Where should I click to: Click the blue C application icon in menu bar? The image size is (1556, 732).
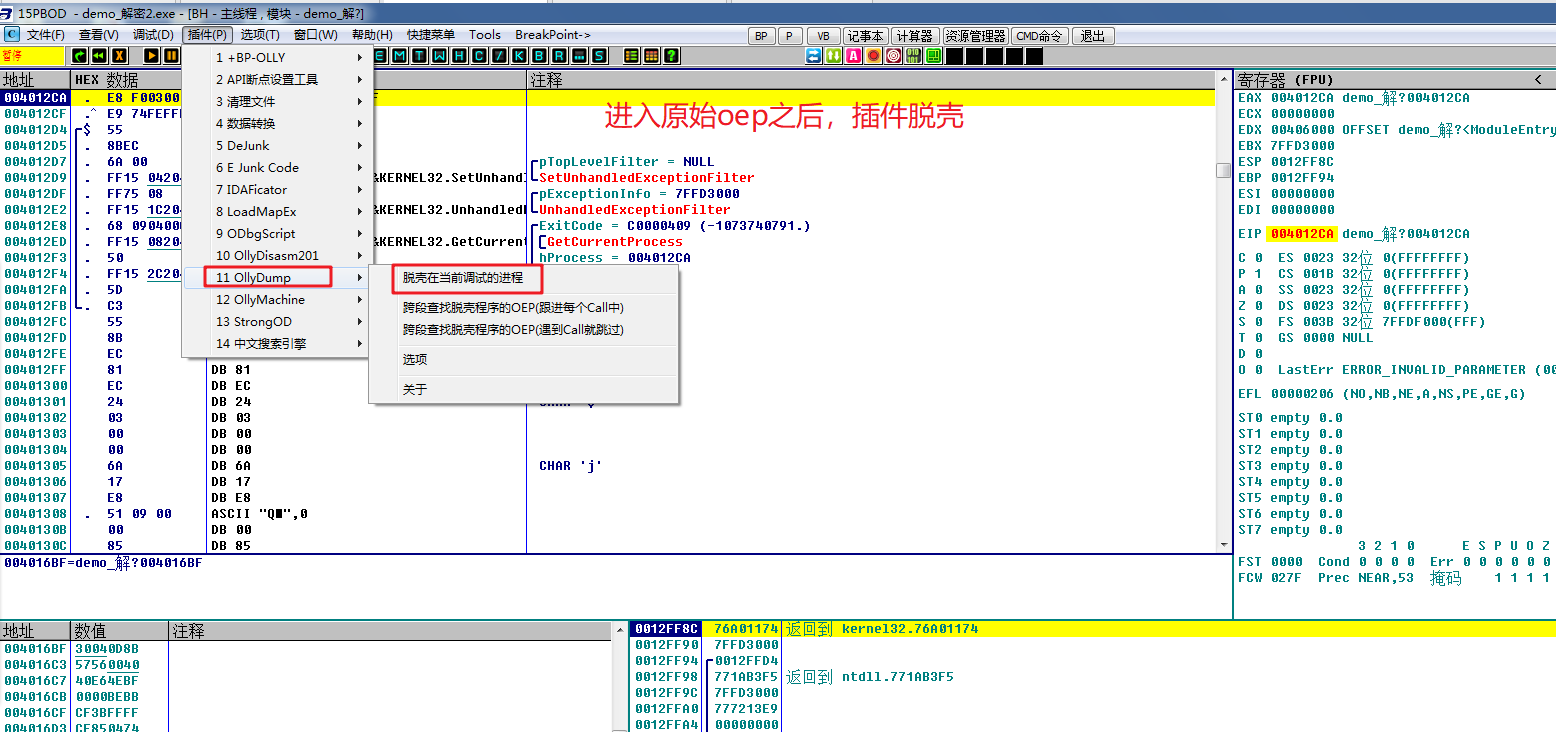click(x=11, y=35)
